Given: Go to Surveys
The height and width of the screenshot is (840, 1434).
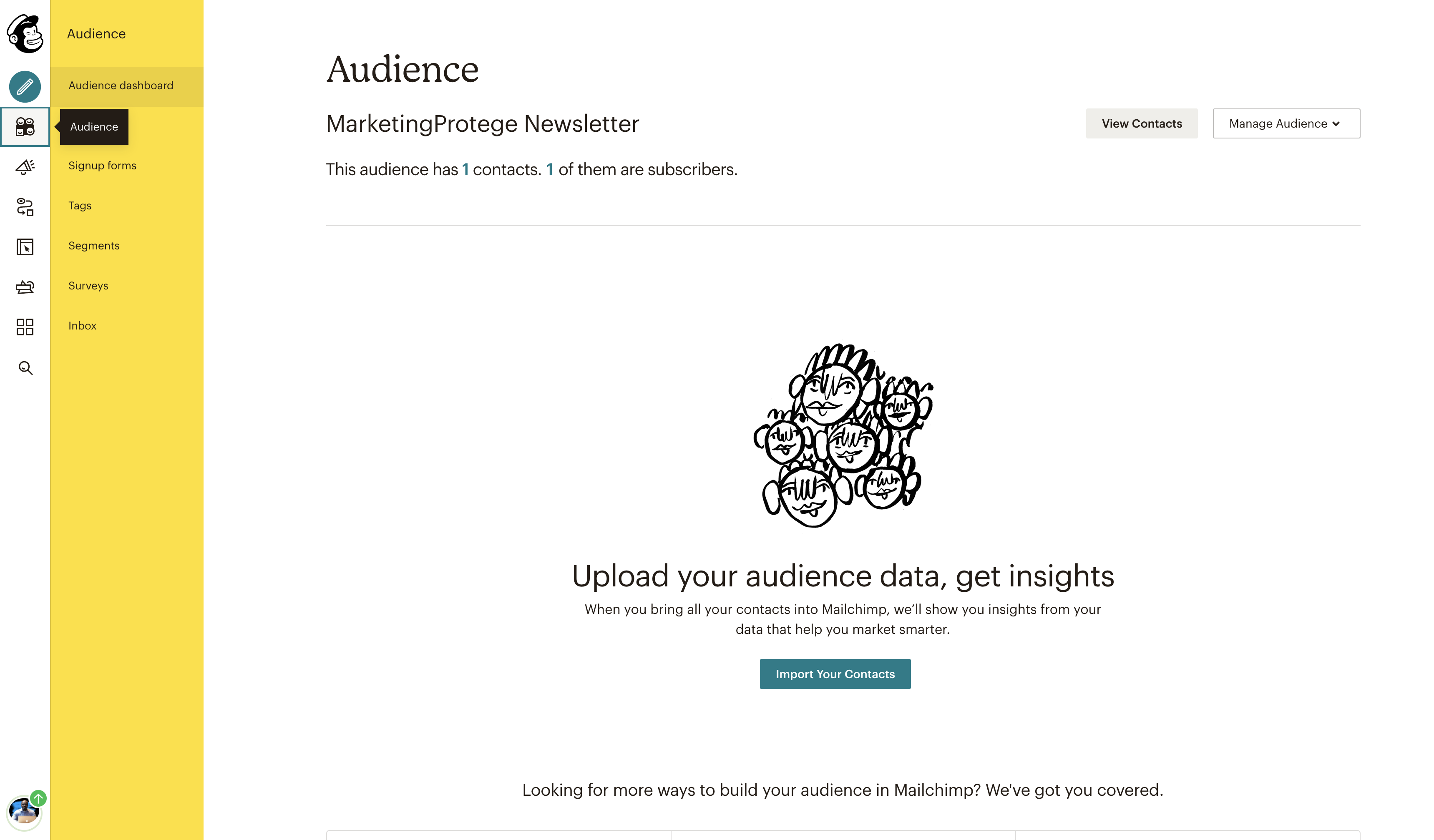Looking at the screenshot, I should 88,286.
